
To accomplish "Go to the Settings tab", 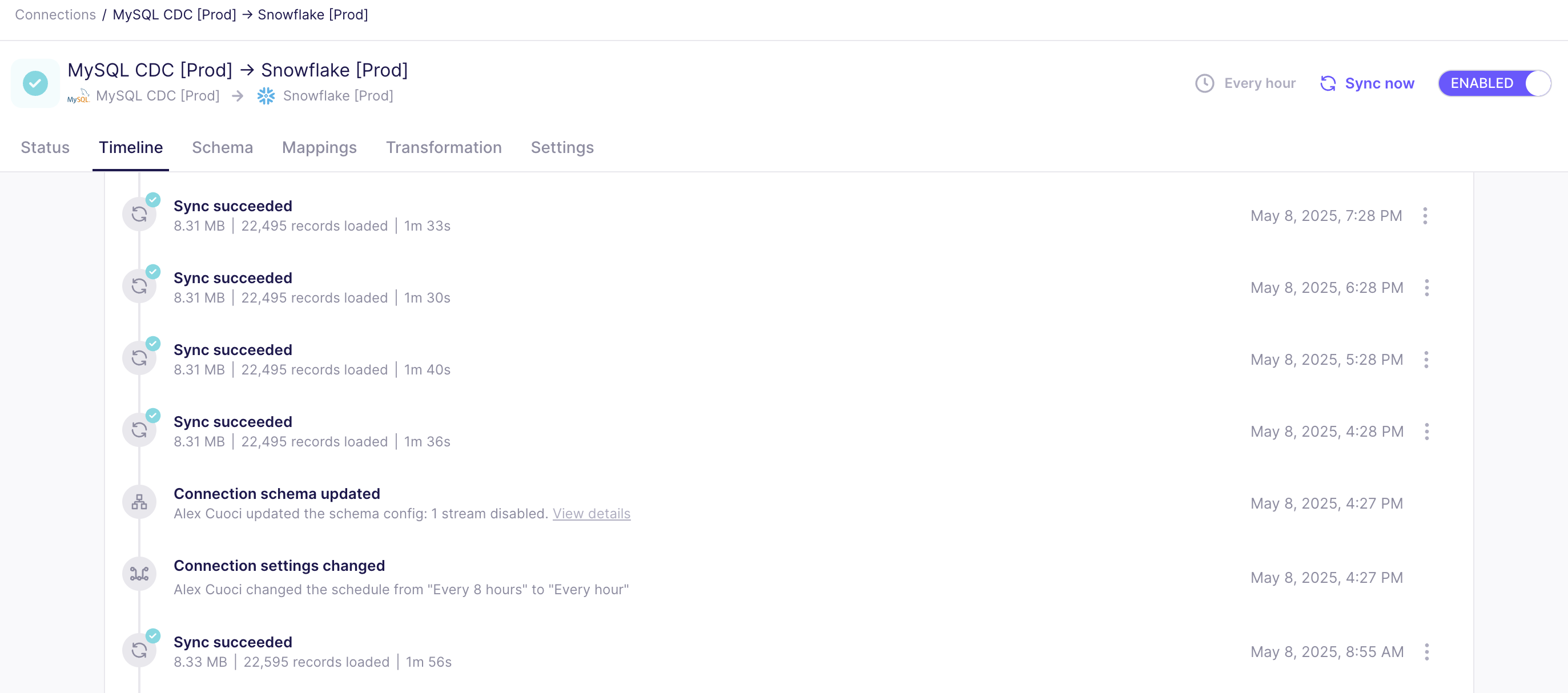I will click(562, 148).
